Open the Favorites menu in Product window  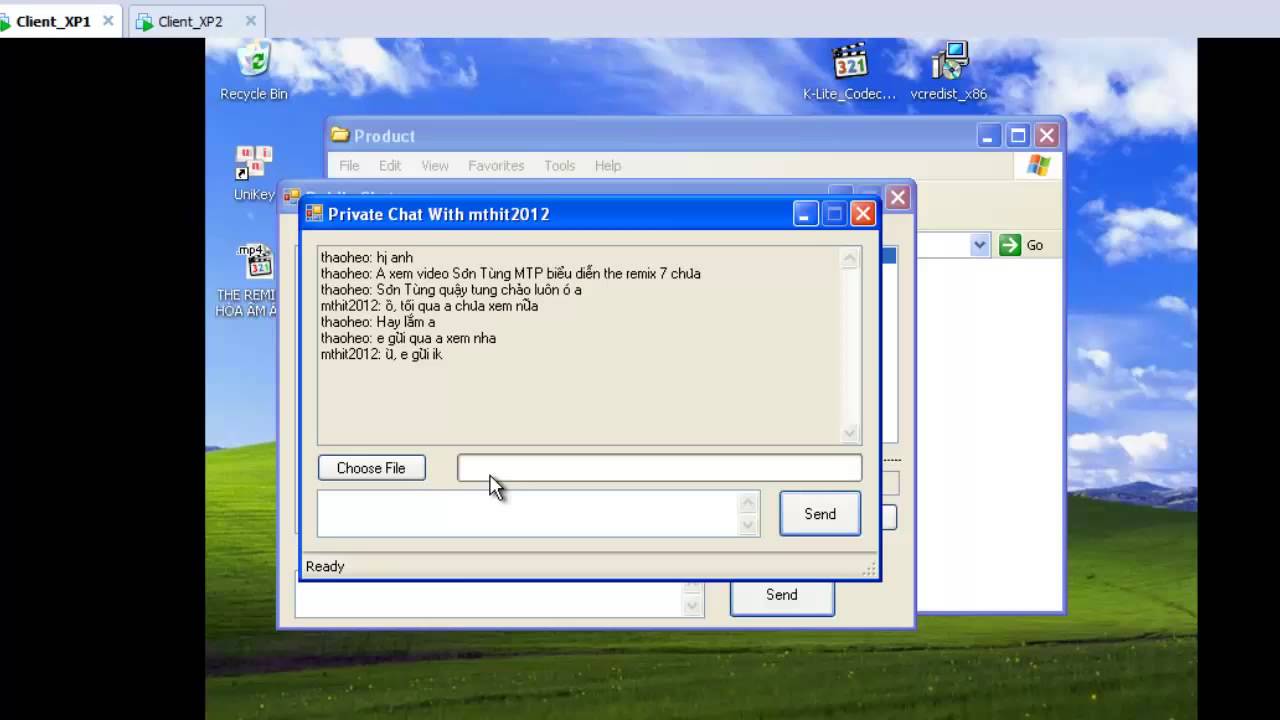coord(496,165)
